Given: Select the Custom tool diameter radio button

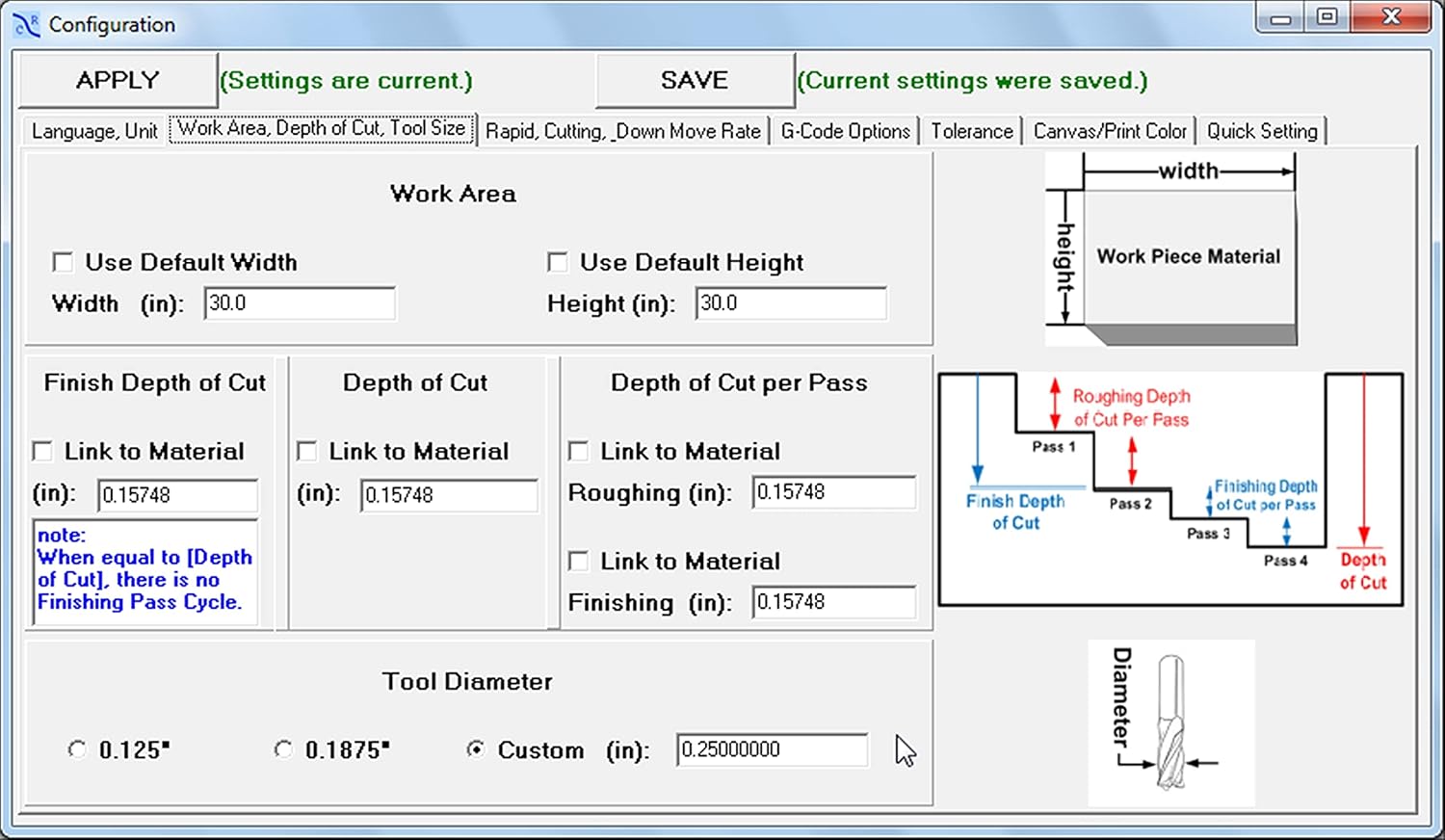Looking at the screenshot, I should [x=476, y=749].
